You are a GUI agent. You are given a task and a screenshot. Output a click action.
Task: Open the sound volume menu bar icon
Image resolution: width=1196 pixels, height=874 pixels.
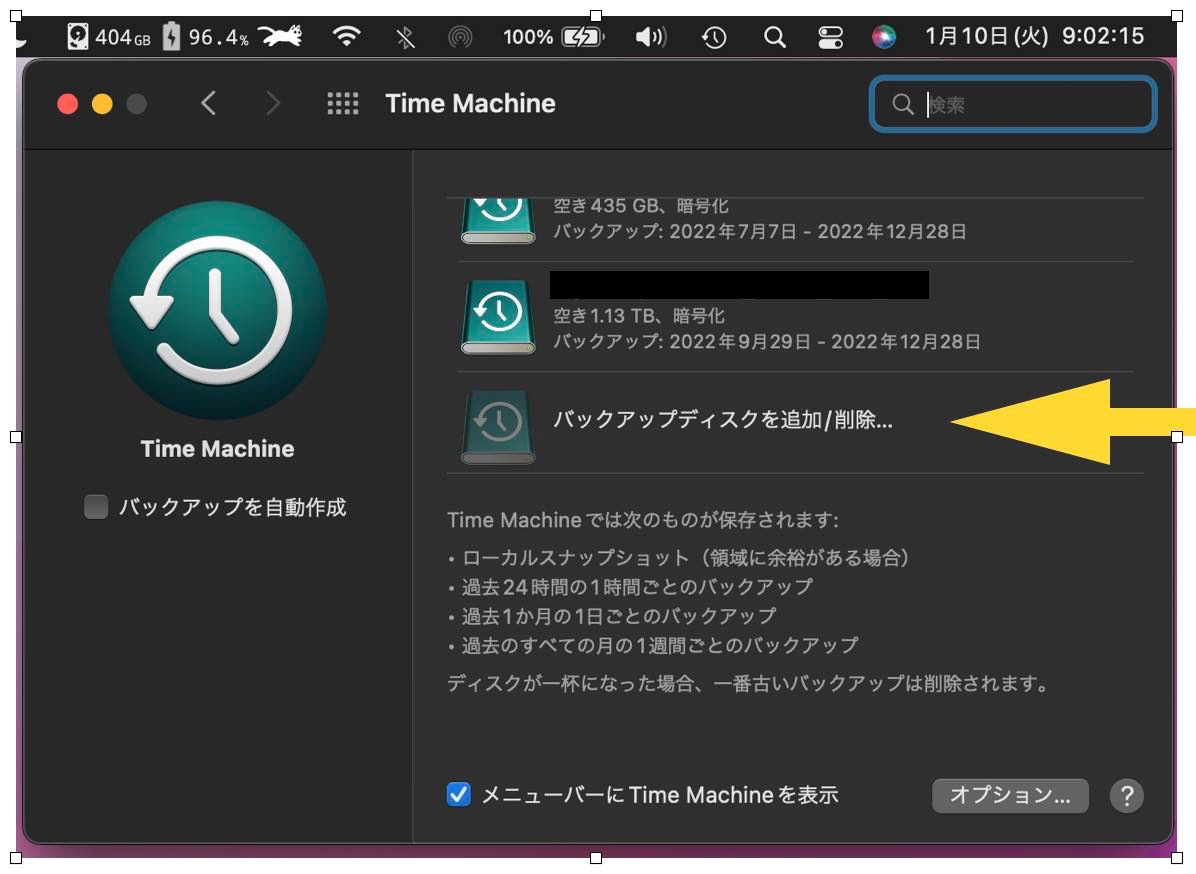[651, 37]
